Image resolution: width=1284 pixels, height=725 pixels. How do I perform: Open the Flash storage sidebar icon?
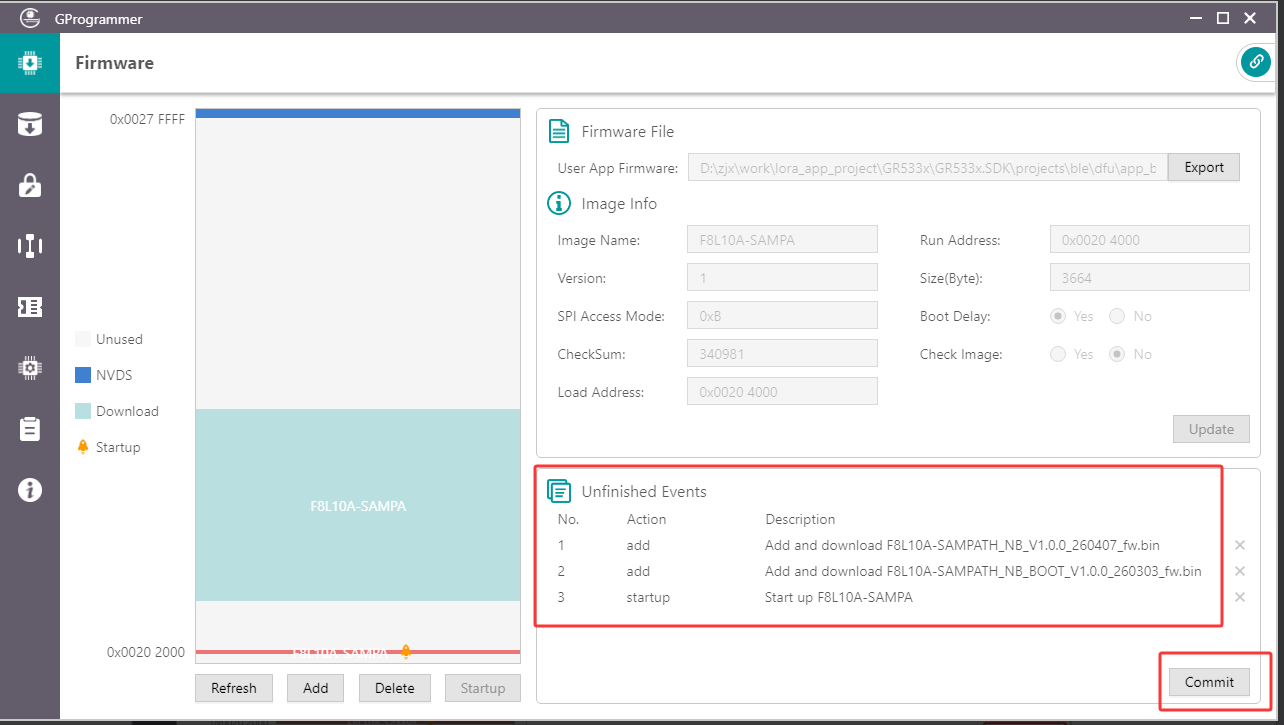click(x=30, y=124)
